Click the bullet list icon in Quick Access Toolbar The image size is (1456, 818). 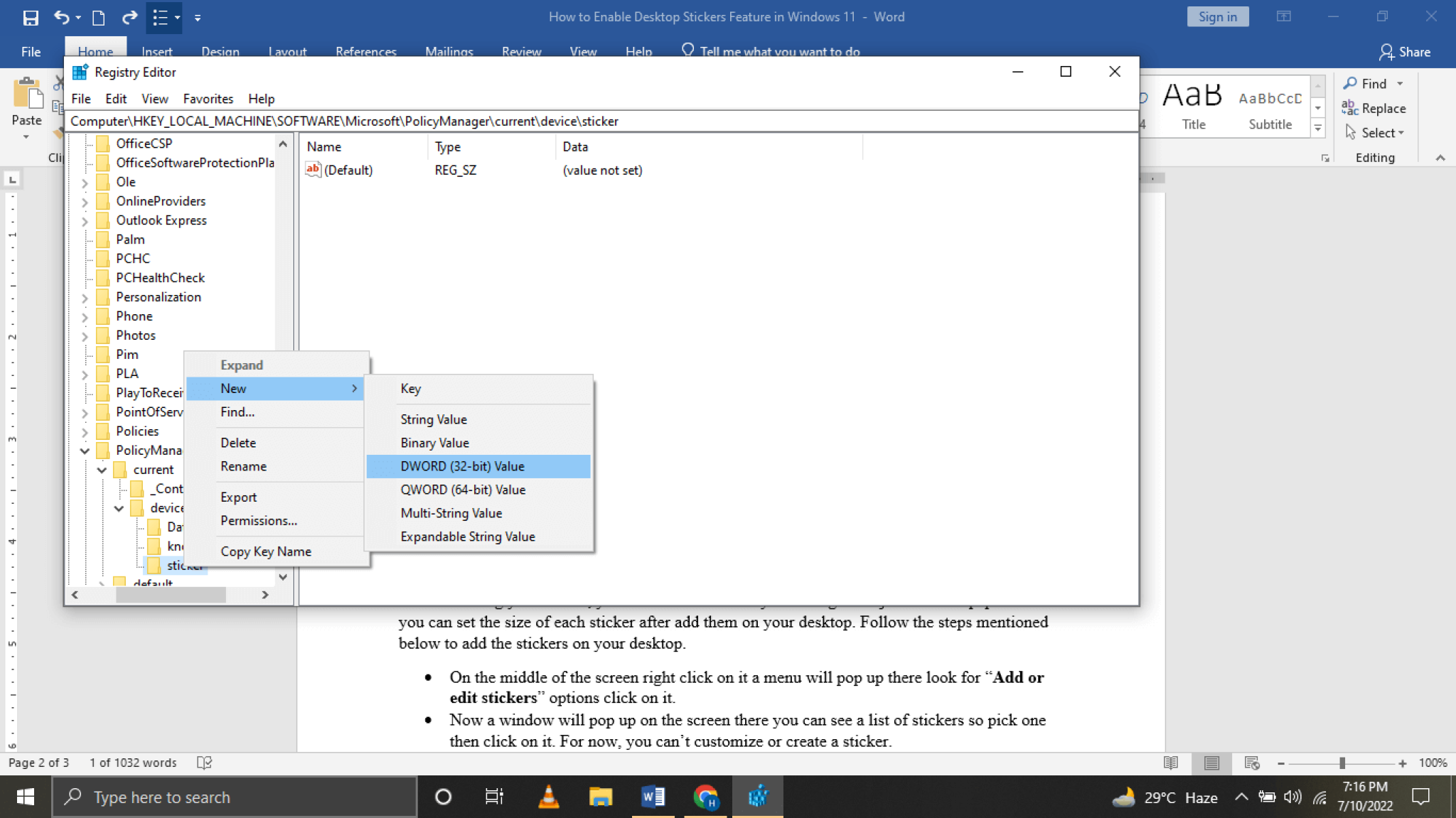tap(161, 18)
